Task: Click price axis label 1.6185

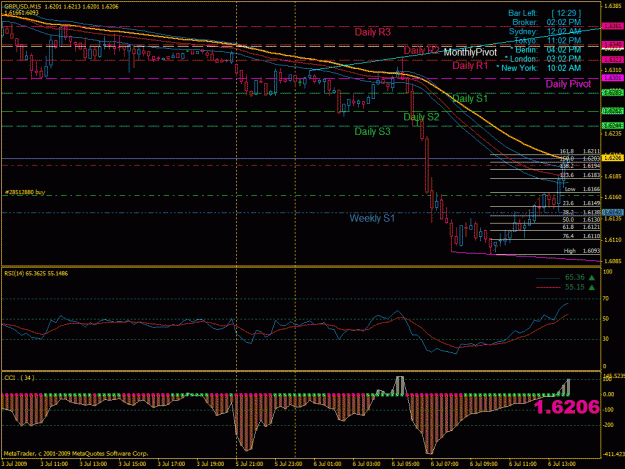Action: coord(613,176)
